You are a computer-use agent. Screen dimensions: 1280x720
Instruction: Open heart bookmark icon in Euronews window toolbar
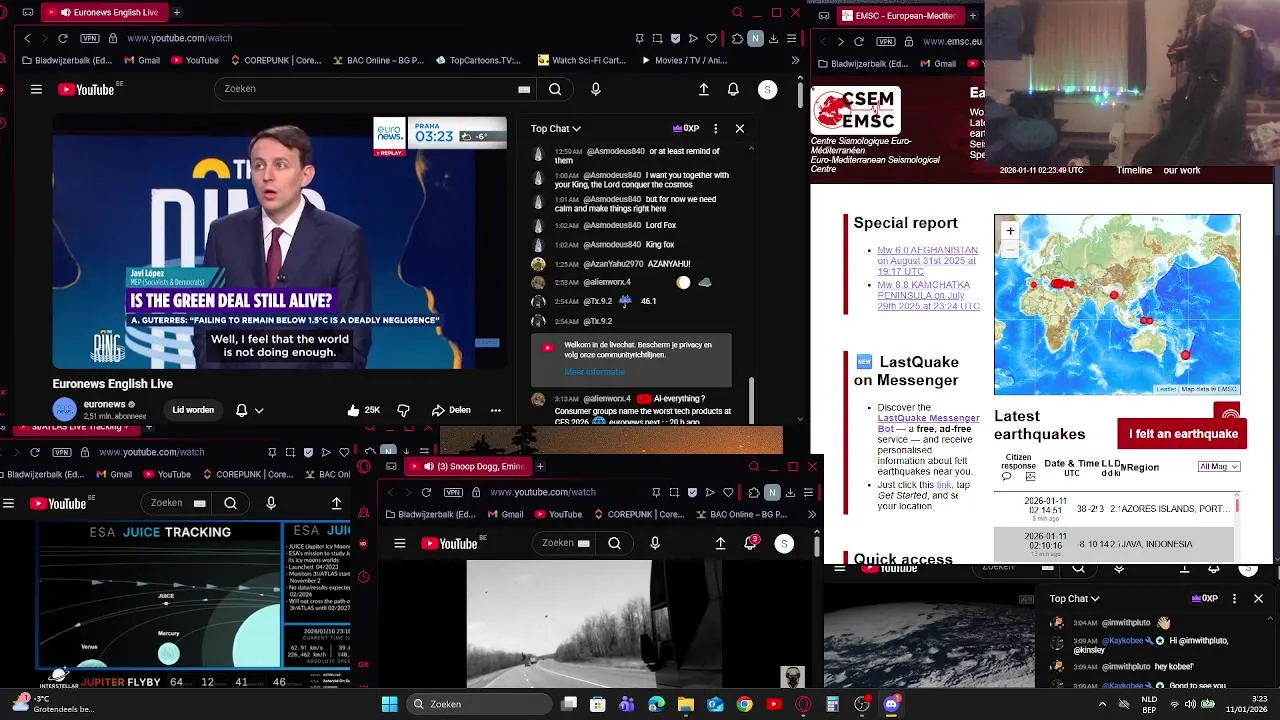[711, 38]
